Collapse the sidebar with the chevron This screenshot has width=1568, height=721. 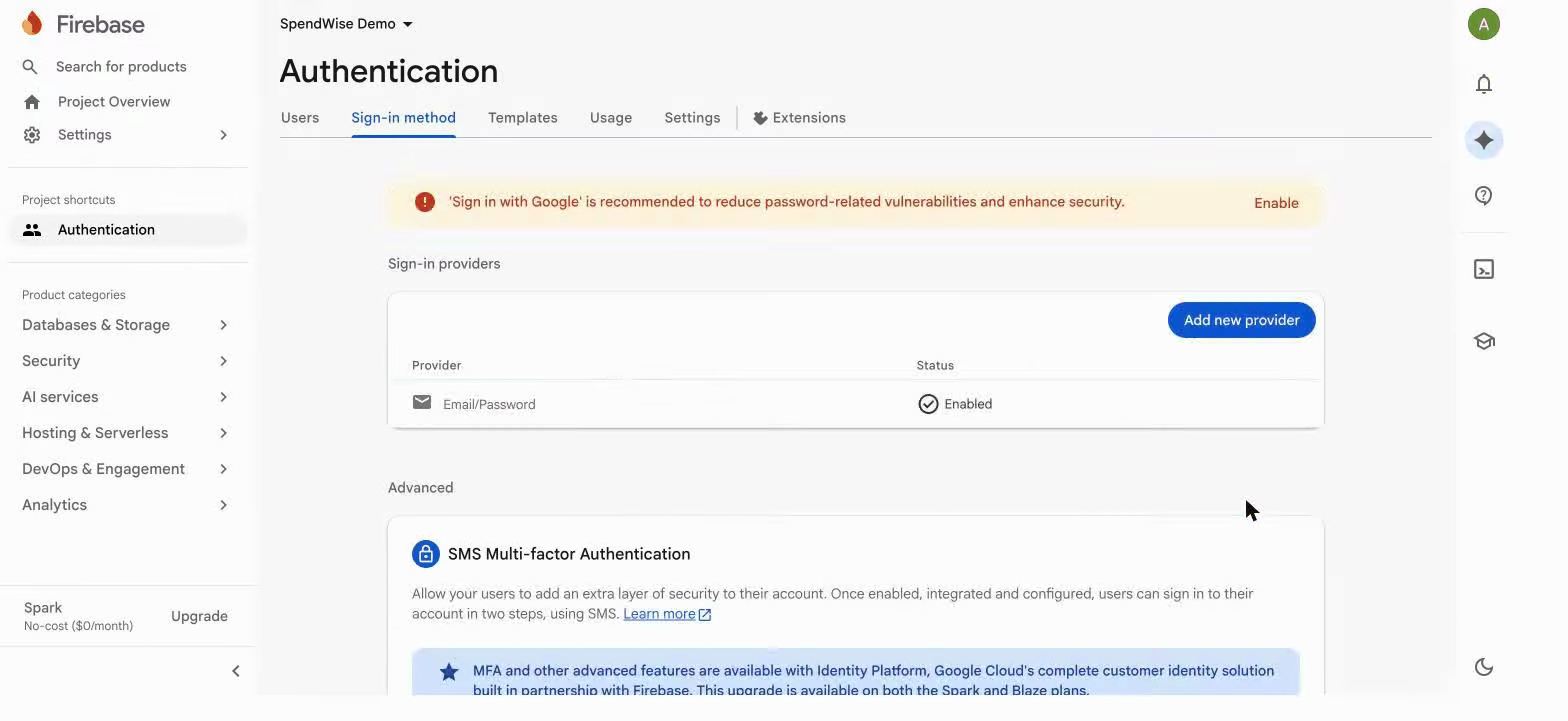[x=236, y=671]
